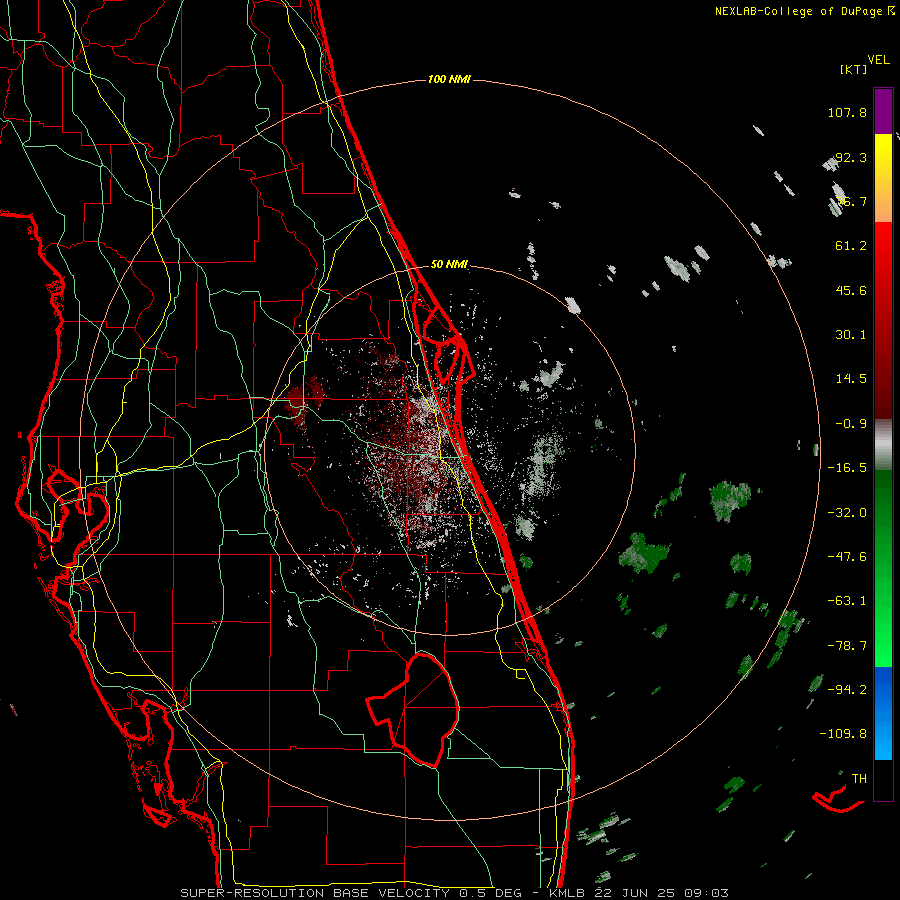
Task: Click the NEXLAB-College of DuPage title
Action: tap(804, 11)
